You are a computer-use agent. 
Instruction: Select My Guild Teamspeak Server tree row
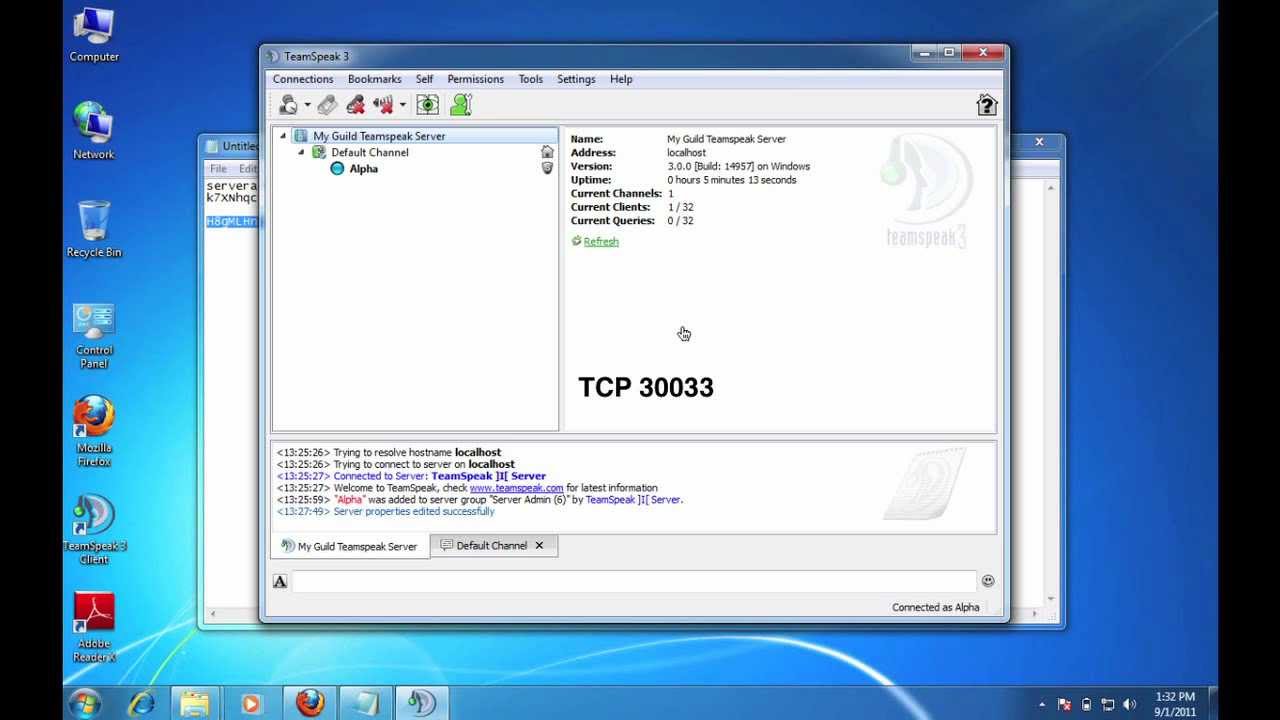(x=416, y=136)
